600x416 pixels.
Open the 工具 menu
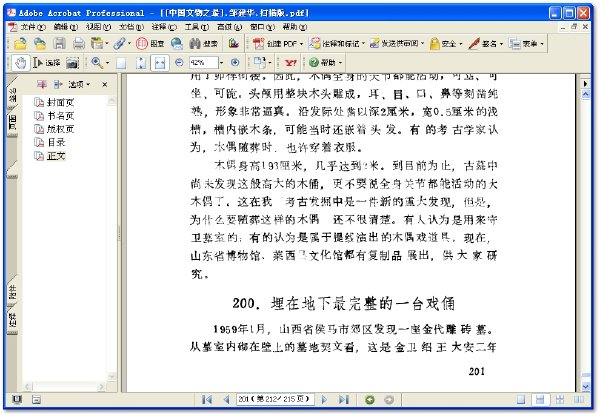[197, 27]
